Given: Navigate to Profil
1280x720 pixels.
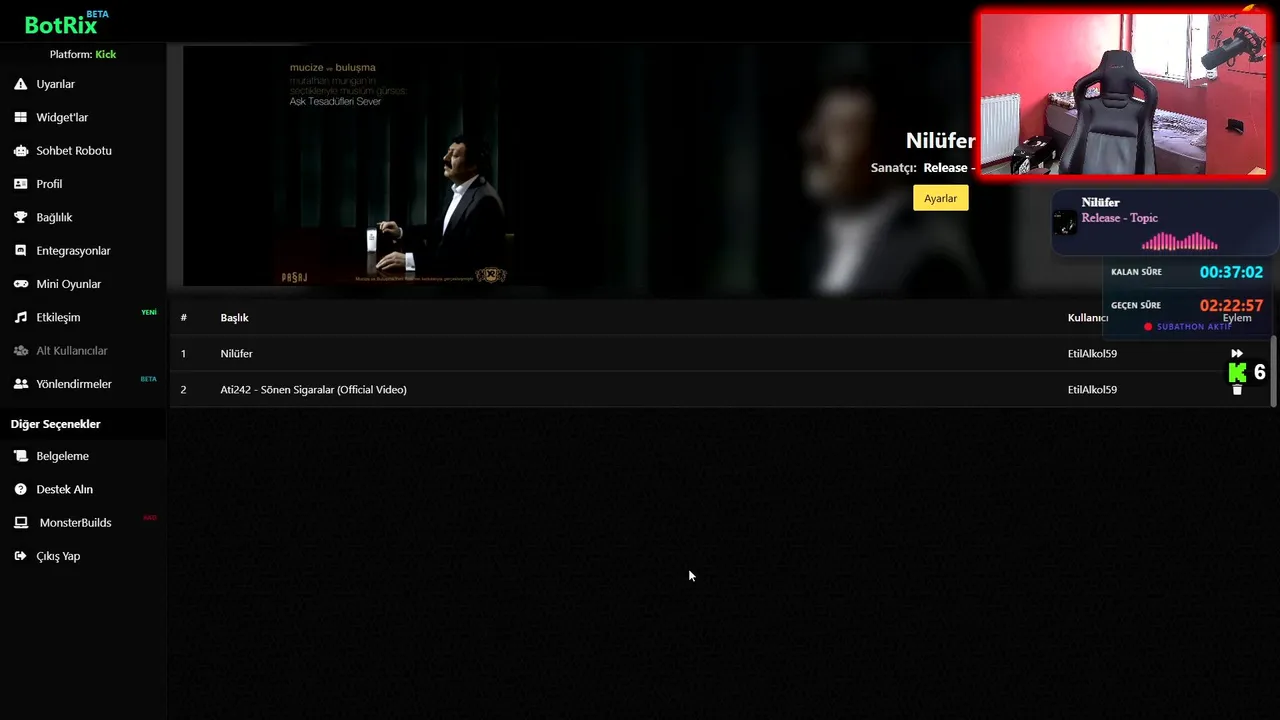Looking at the screenshot, I should (49, 184).
